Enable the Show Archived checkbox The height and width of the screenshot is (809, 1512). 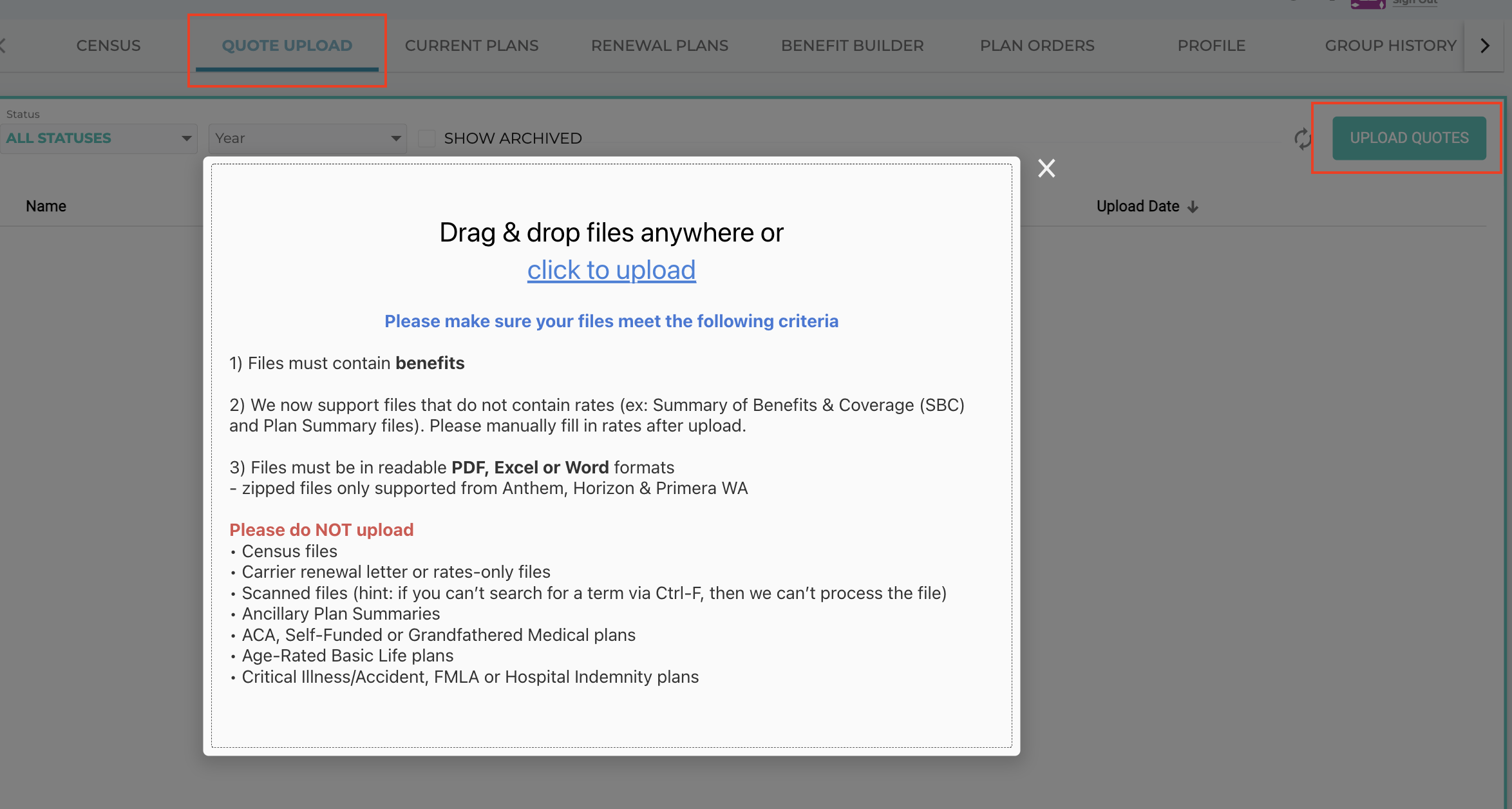pyautogui.click(x=427, y=138)
